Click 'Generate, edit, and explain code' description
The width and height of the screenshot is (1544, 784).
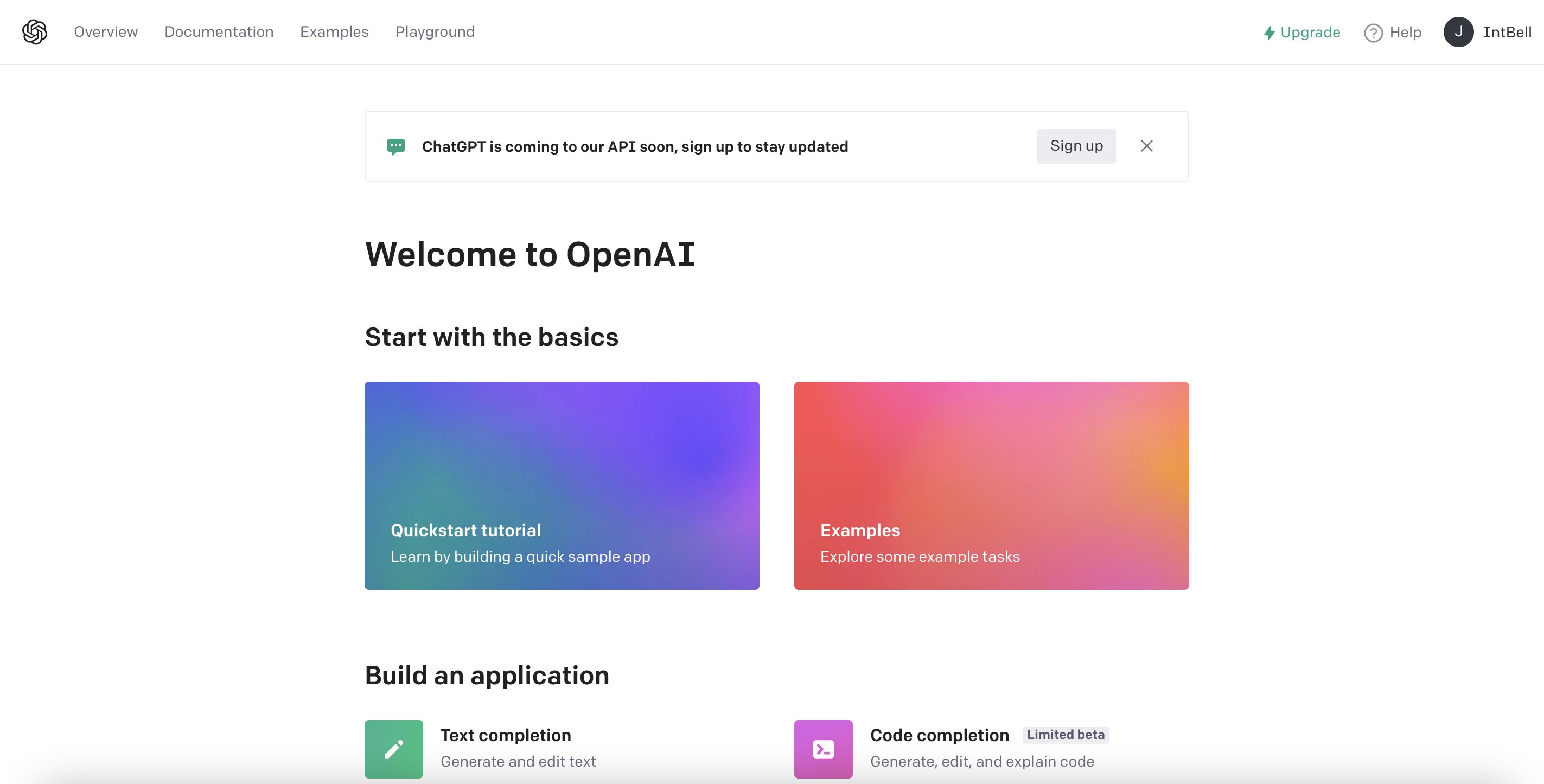click(982, 761)
